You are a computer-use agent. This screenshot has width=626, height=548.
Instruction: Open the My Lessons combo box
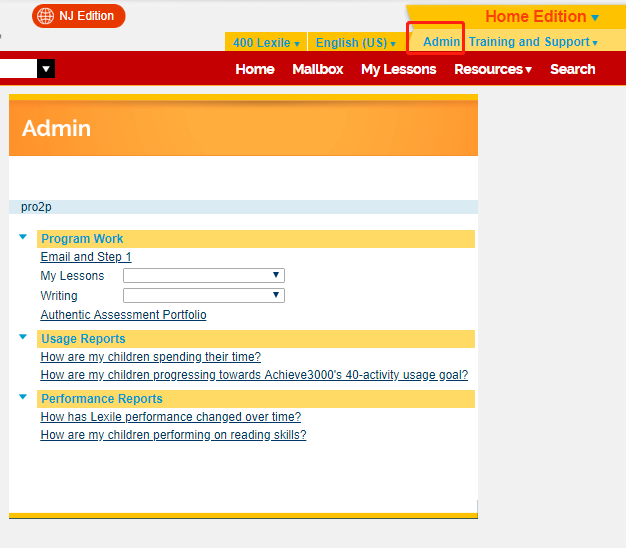(x=204, y=275)
